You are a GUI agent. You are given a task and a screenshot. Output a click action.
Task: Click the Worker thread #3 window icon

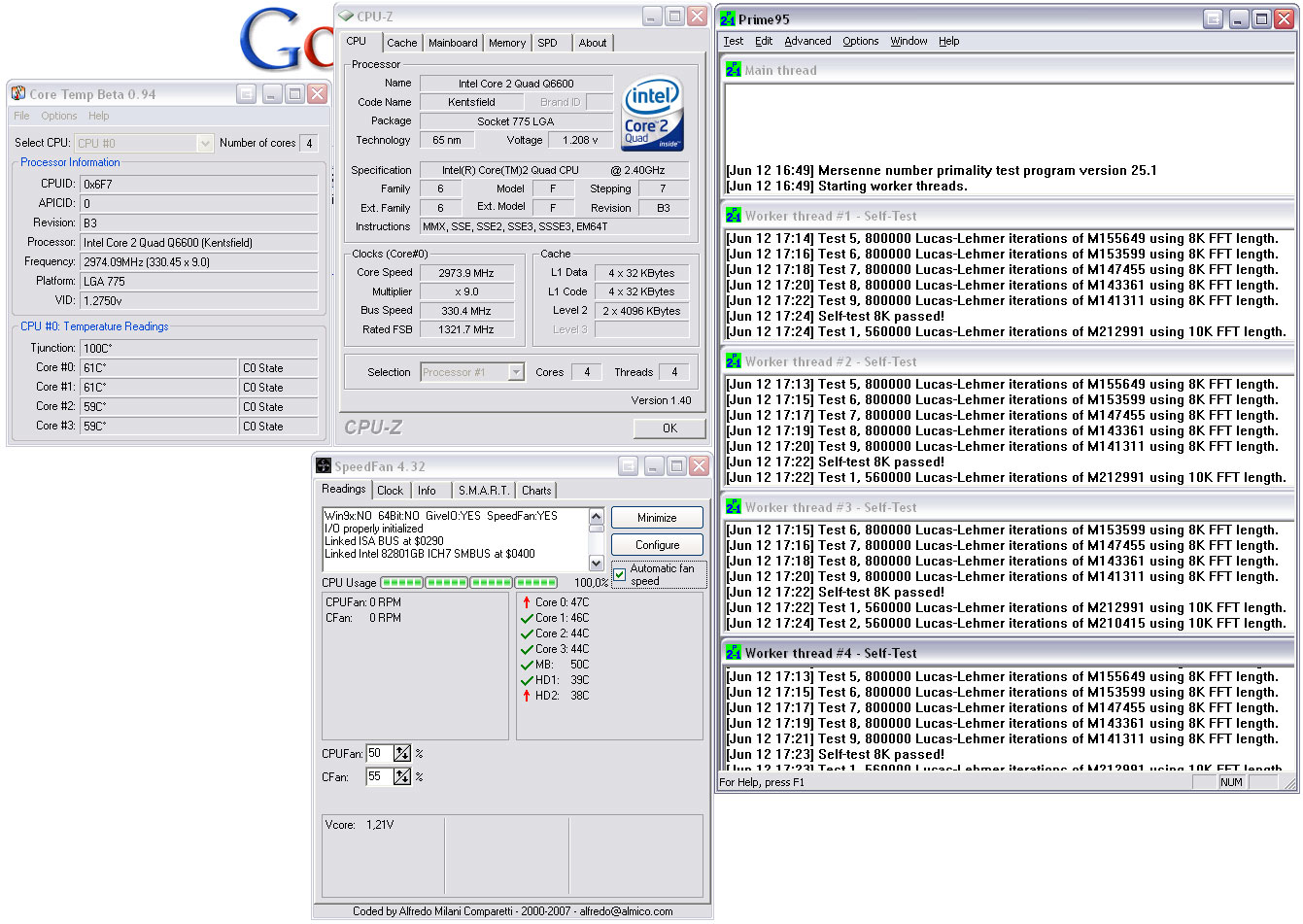click(734, 507)
